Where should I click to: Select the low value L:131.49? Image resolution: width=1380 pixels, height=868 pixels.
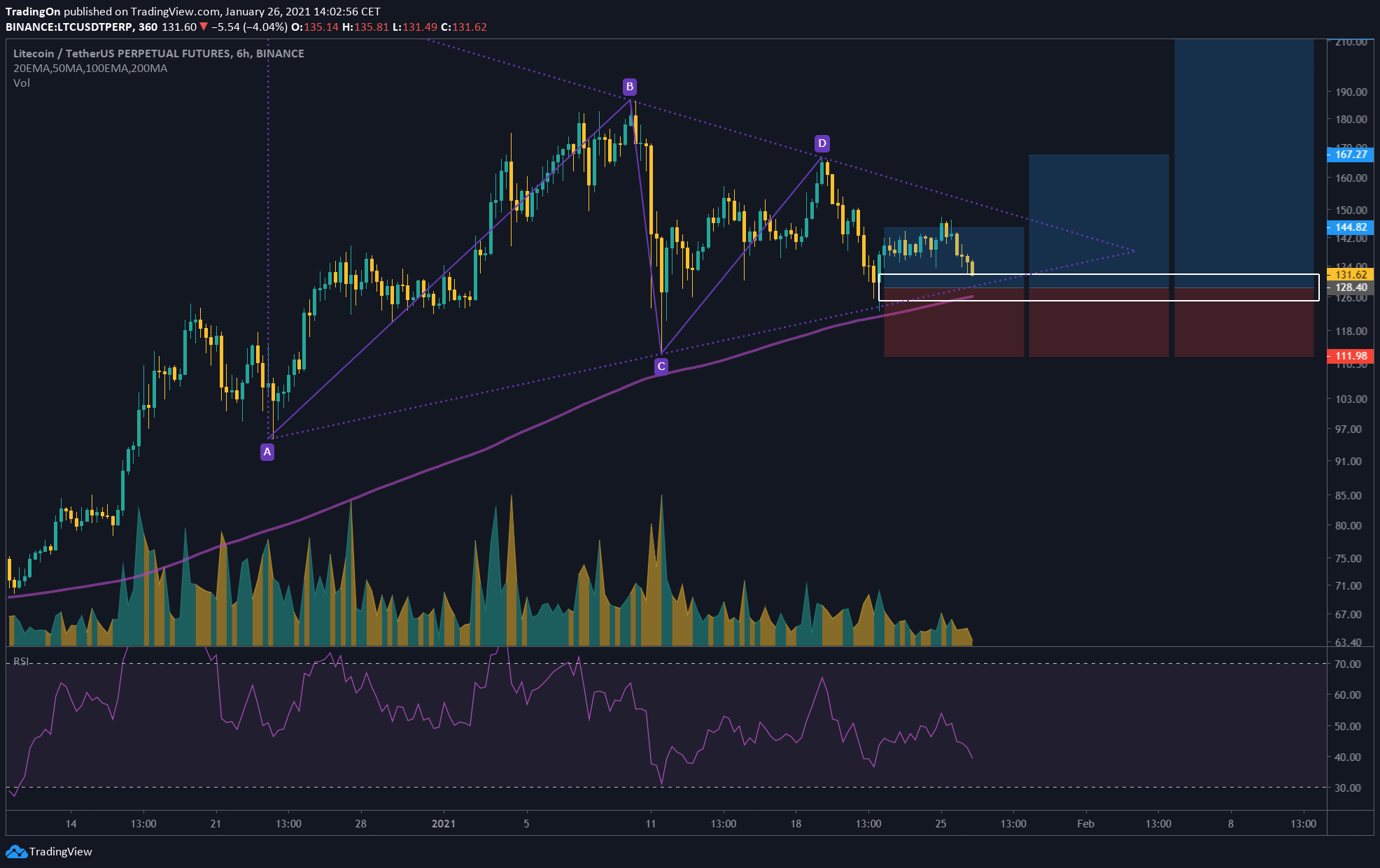[415, 27]
